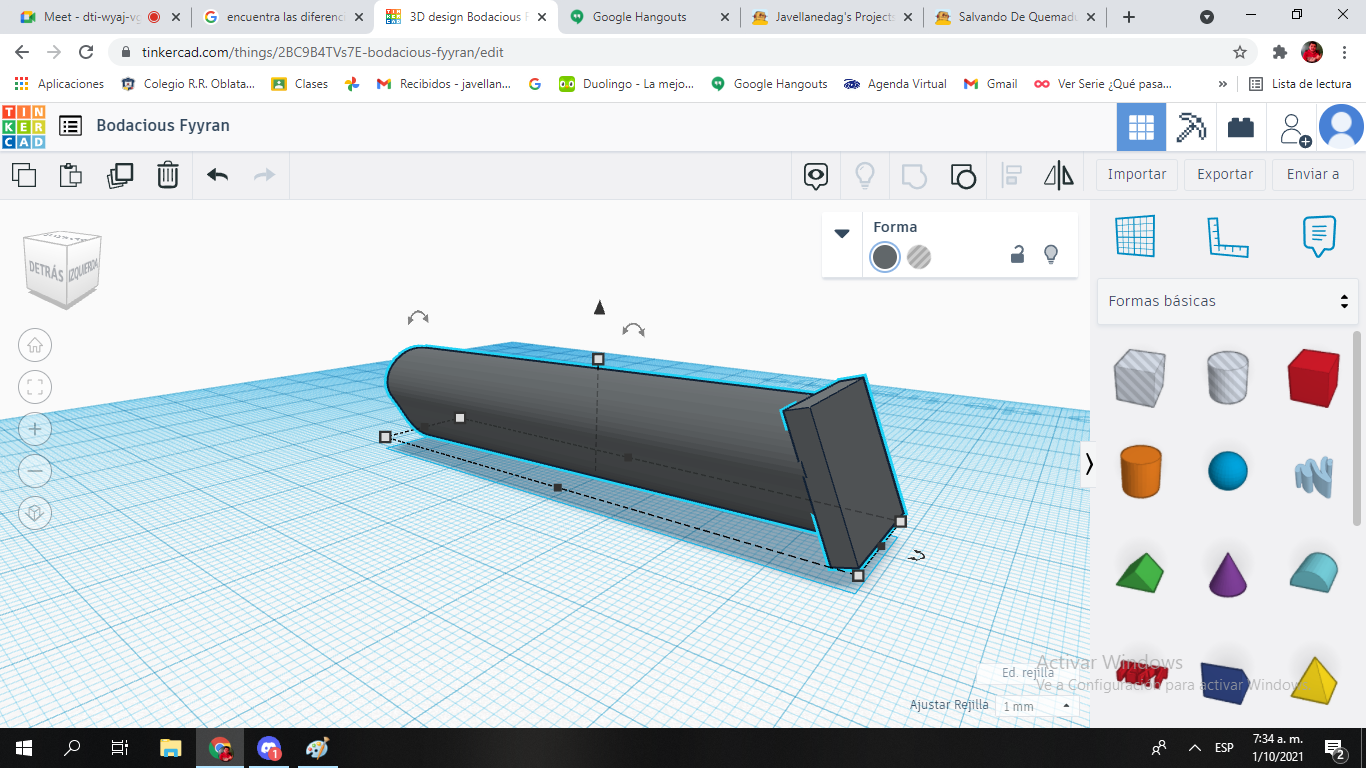Click the view cube
Viewport: 1366px width, 768px height.
(x=64, y=268)
